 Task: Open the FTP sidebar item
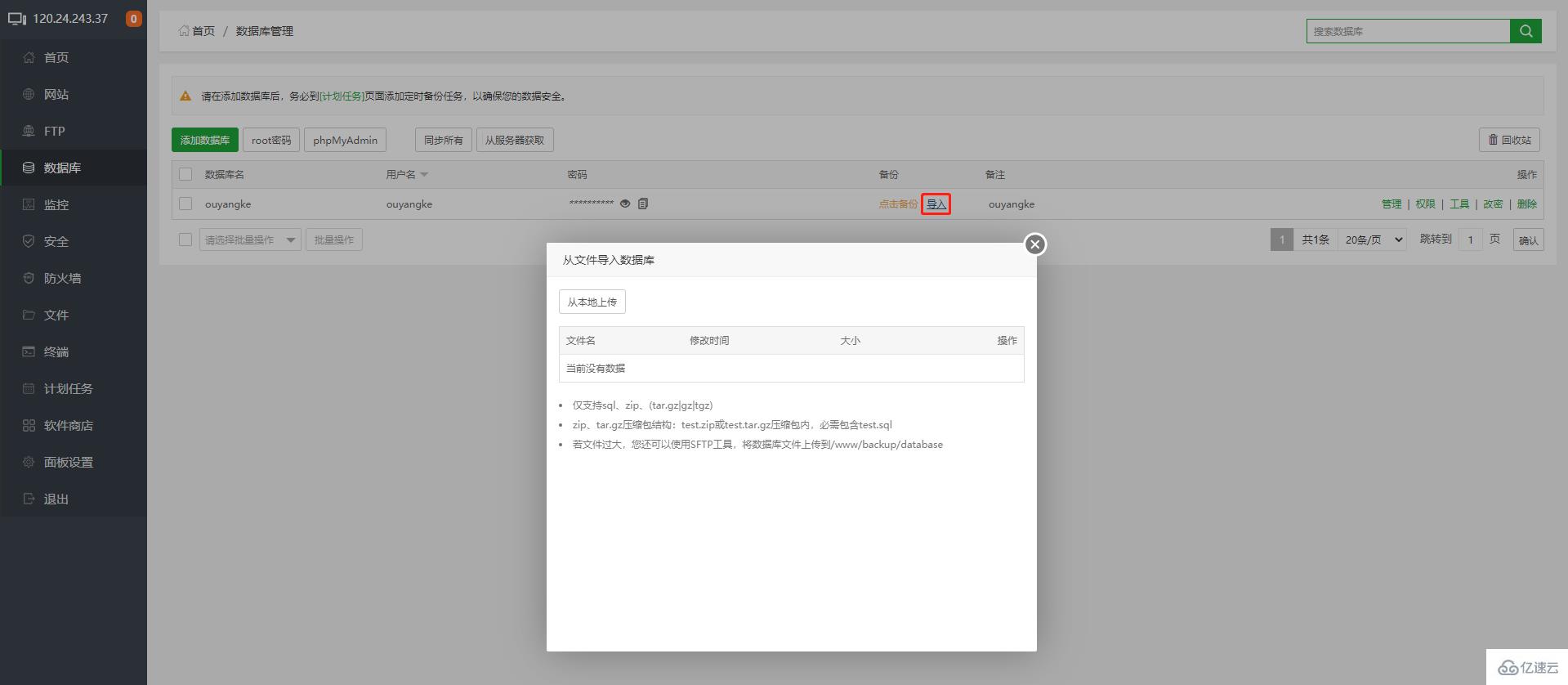73,131
